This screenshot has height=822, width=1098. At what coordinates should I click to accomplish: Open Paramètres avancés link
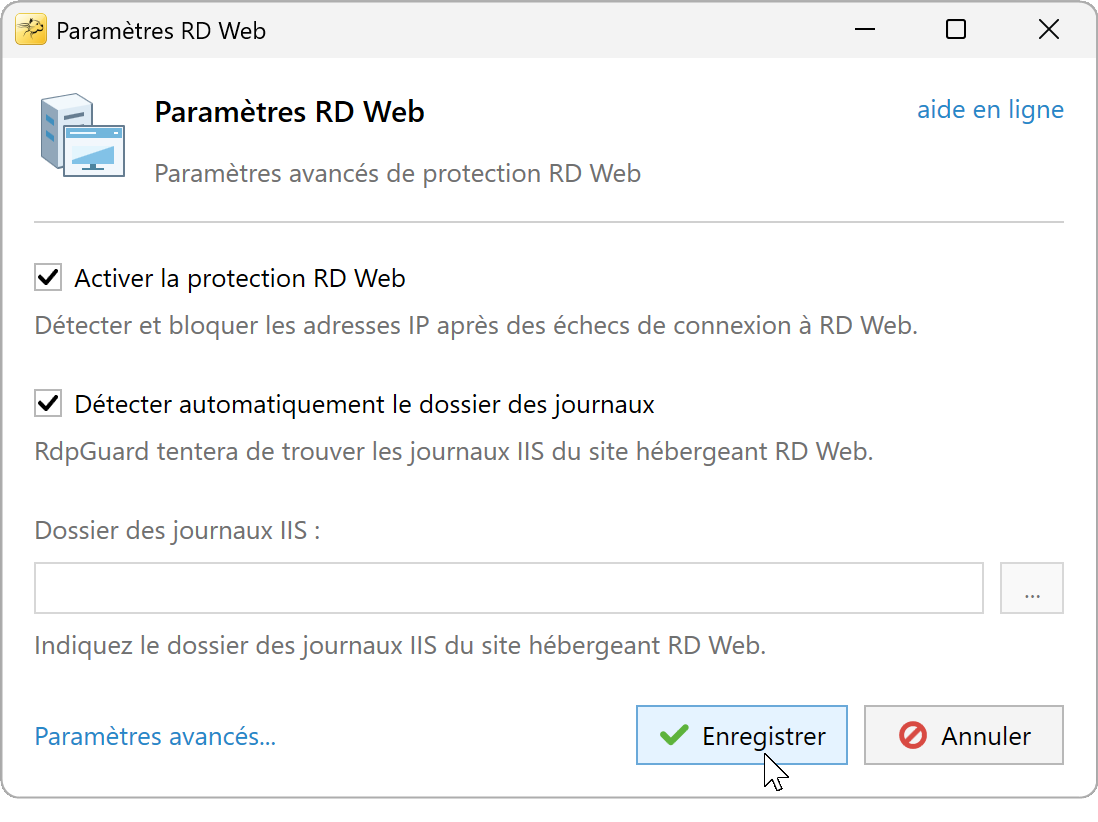(x=155, y=737)
